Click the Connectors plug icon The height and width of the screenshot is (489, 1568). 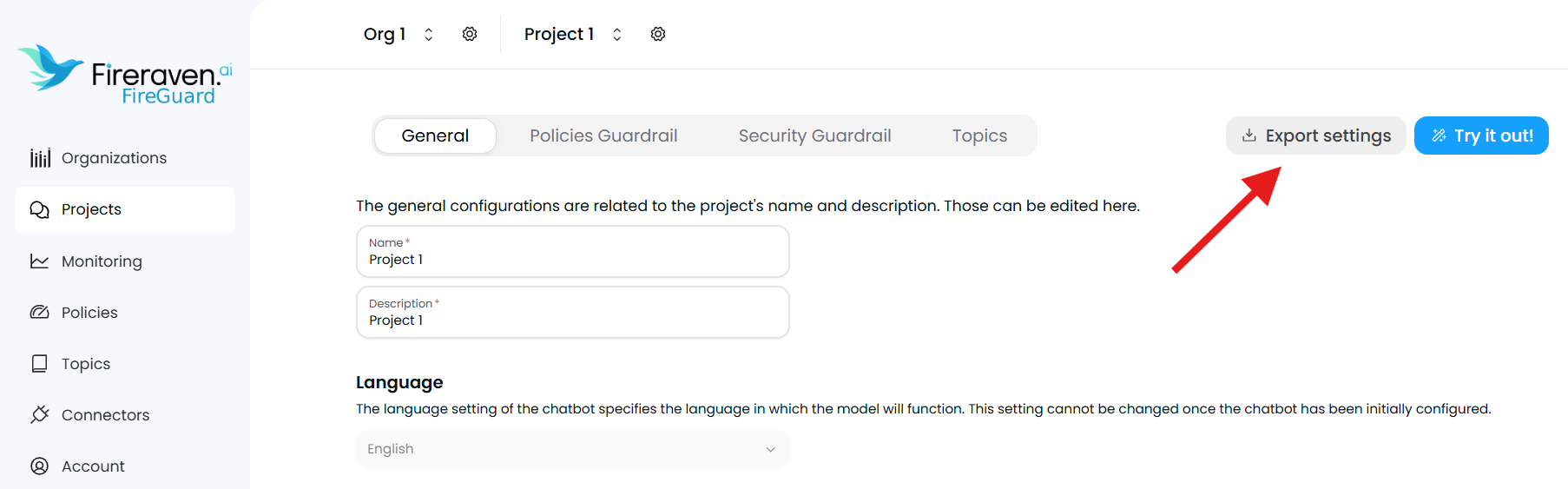coord(40,414)
